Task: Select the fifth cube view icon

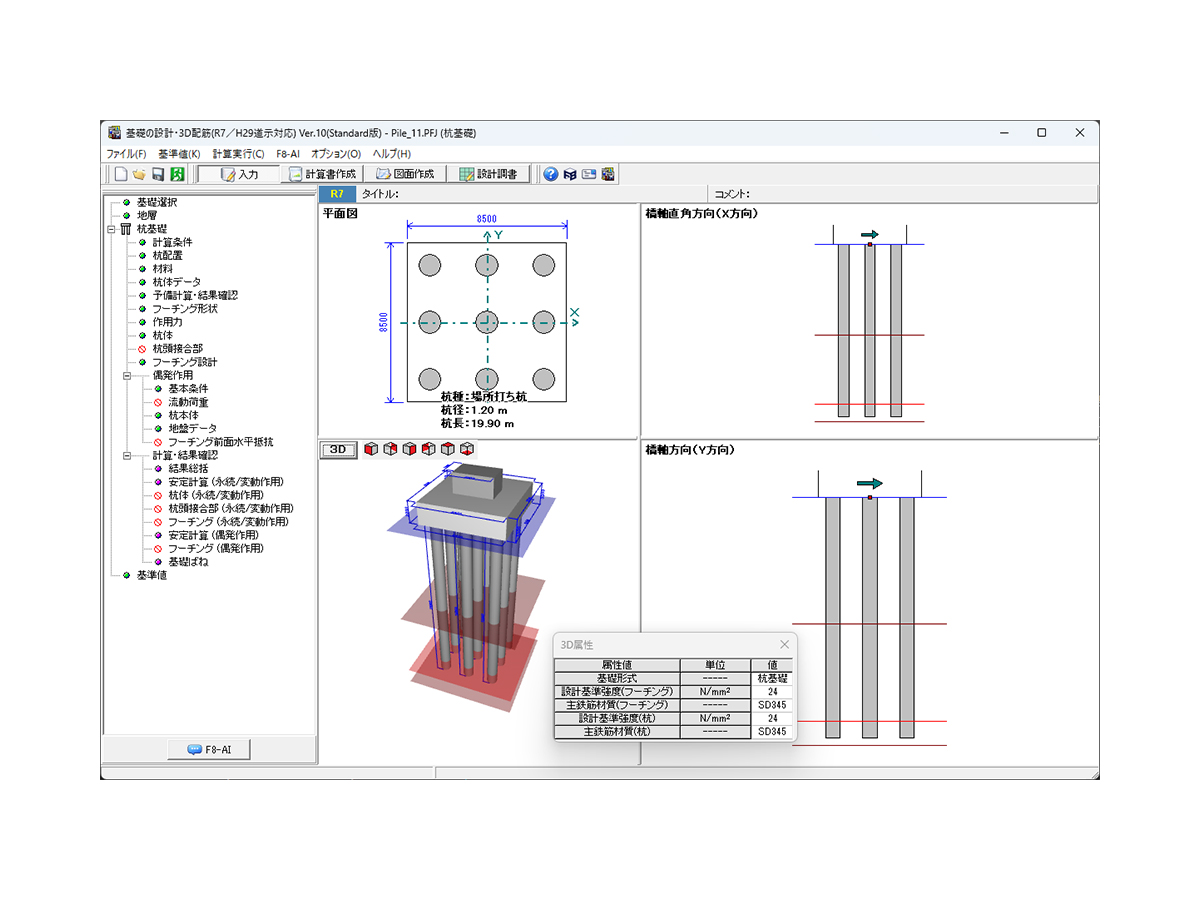Action: [x=447, y=449]
